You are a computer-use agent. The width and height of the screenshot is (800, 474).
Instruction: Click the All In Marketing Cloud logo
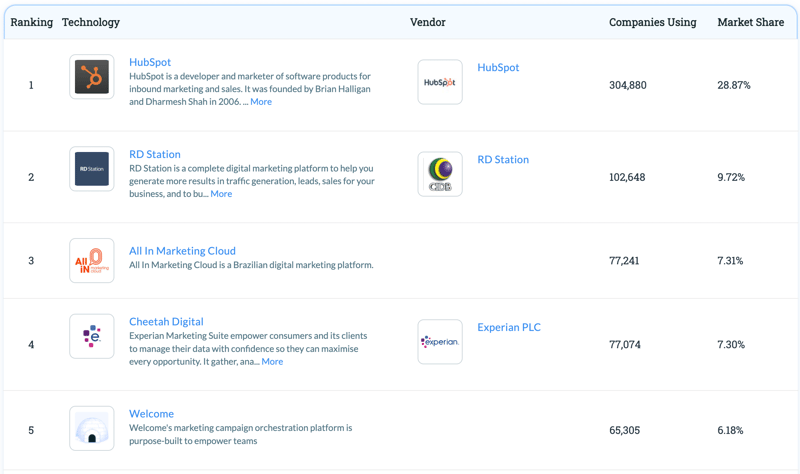92,261
